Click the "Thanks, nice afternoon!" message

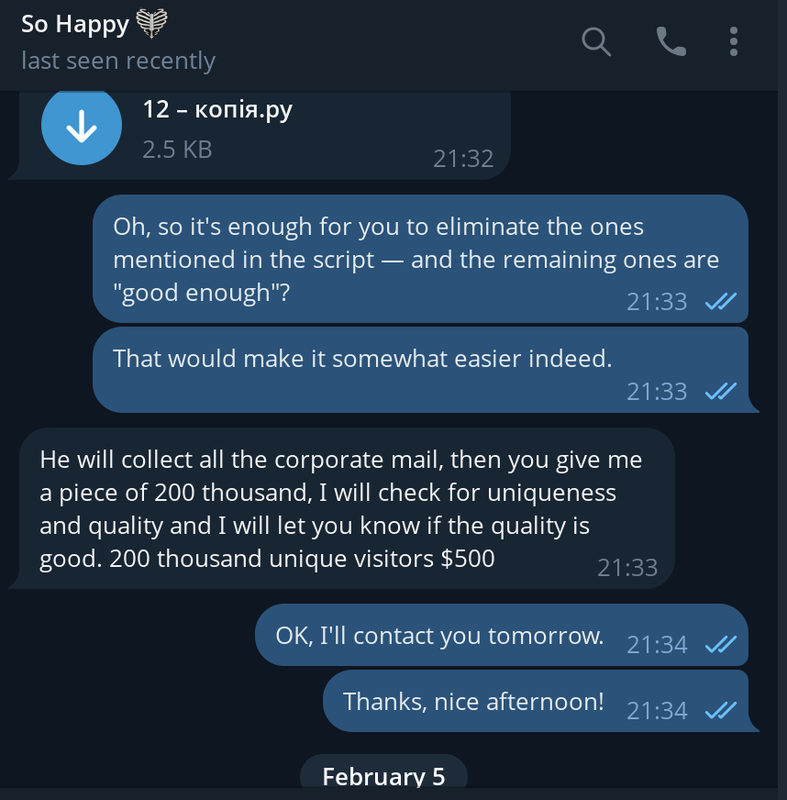(473, 701)
